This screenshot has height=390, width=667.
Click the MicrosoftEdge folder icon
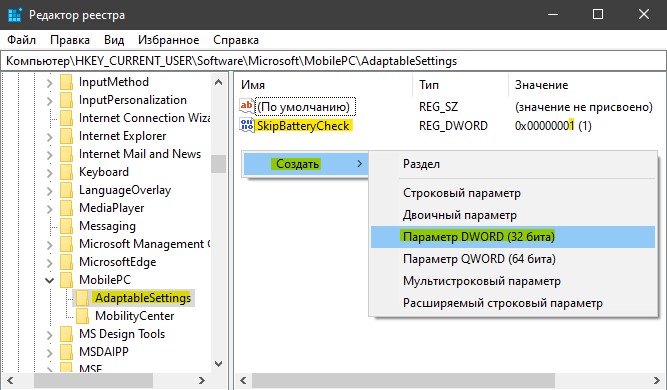(66, 262)
